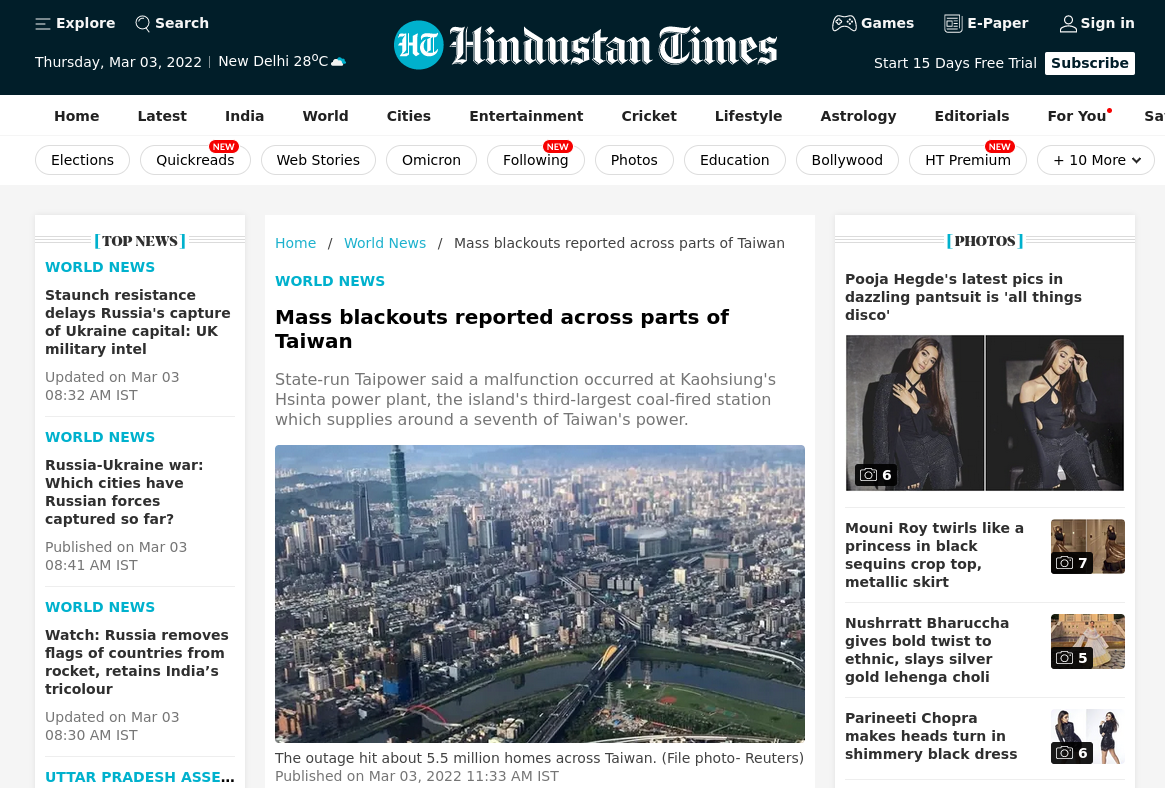Open Staunch resistance delays Russia's capture story
The height and width of the screenshot is (788, 1165).
point(138,322)
